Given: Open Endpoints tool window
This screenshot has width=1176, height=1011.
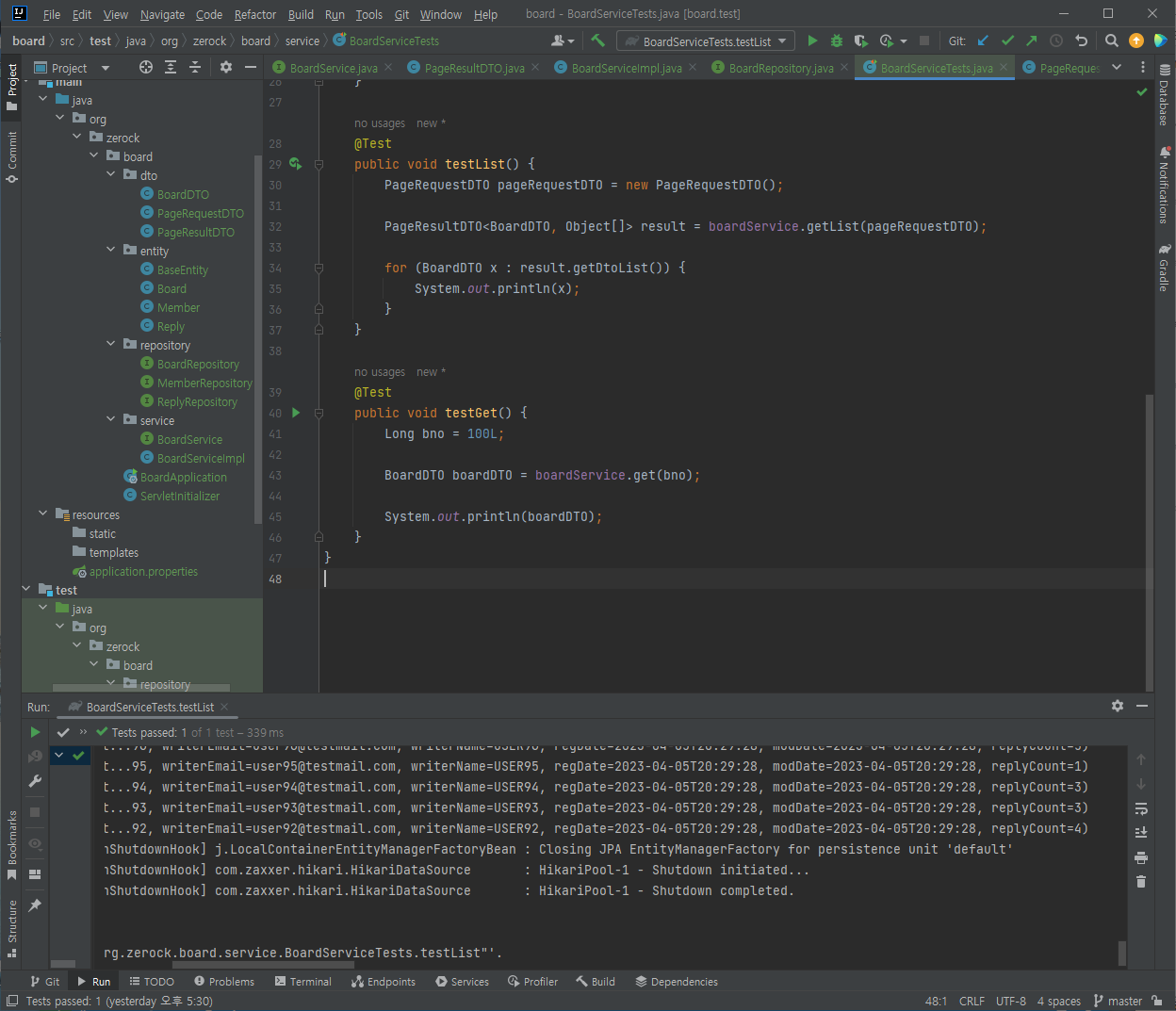Looking at the screenshot, I should [x=384, y=981].
